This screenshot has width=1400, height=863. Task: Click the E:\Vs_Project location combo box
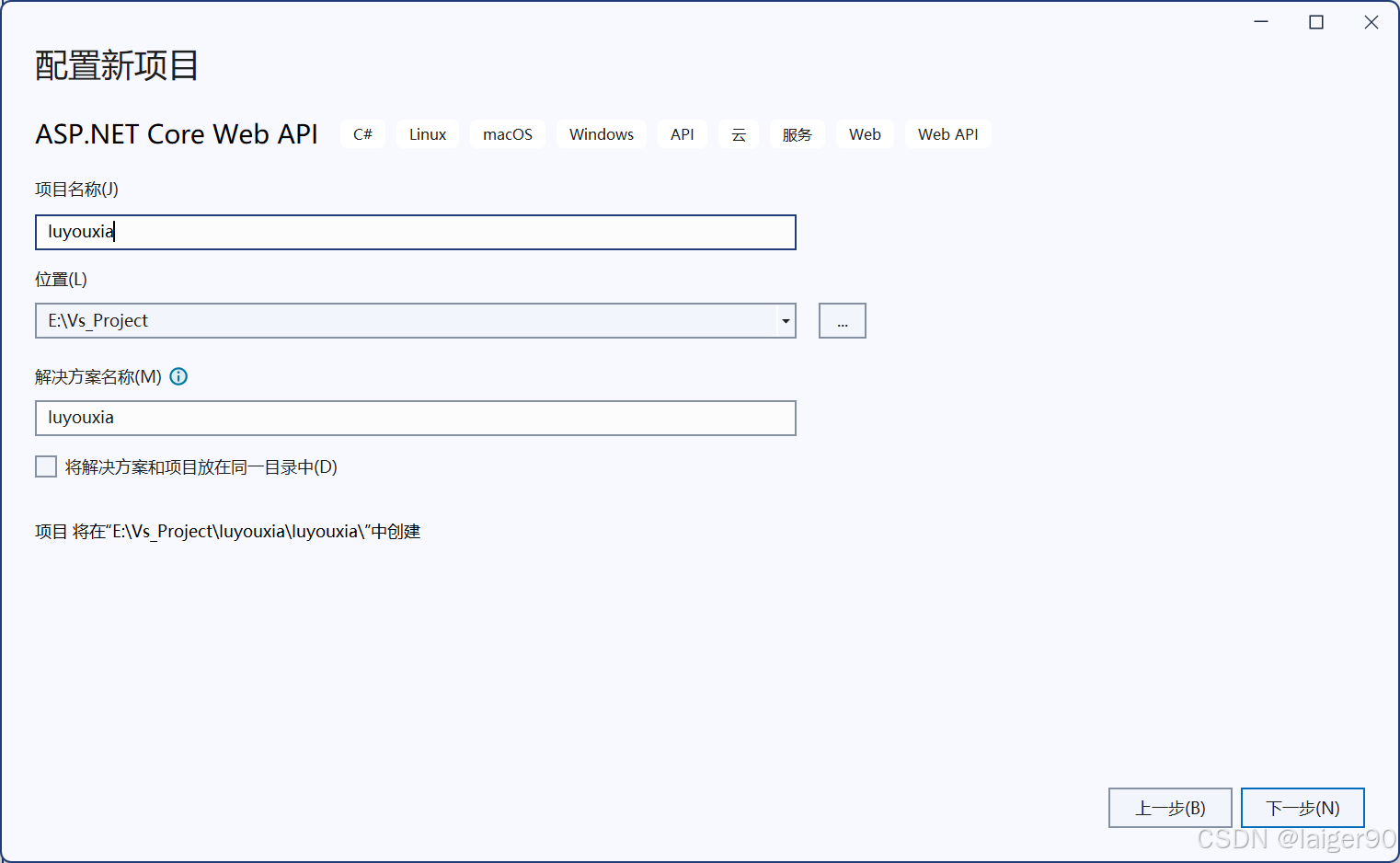(416, 321)
